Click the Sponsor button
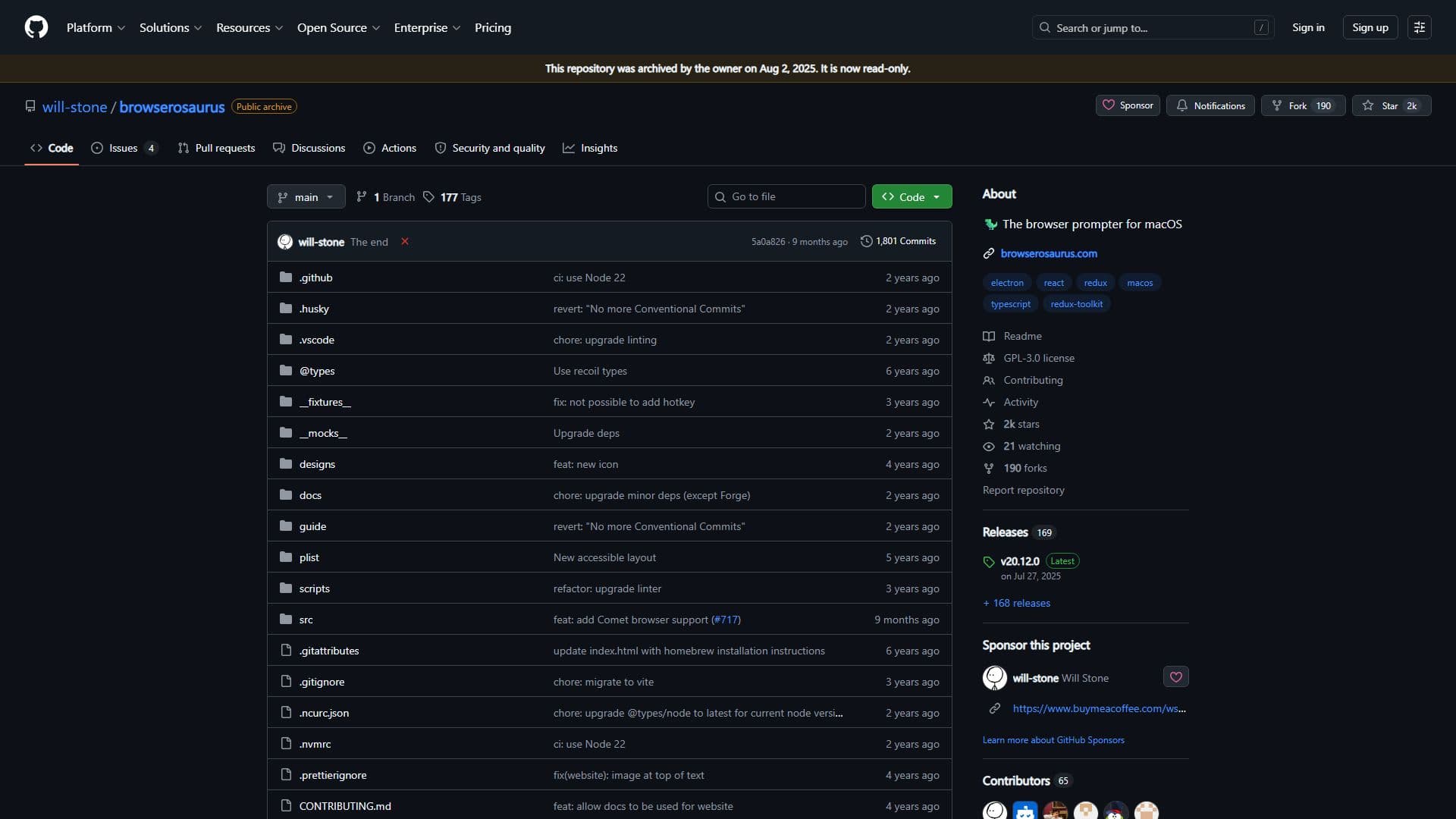The height and width of the screenshot is (819, 1456). pos(1128,105)
